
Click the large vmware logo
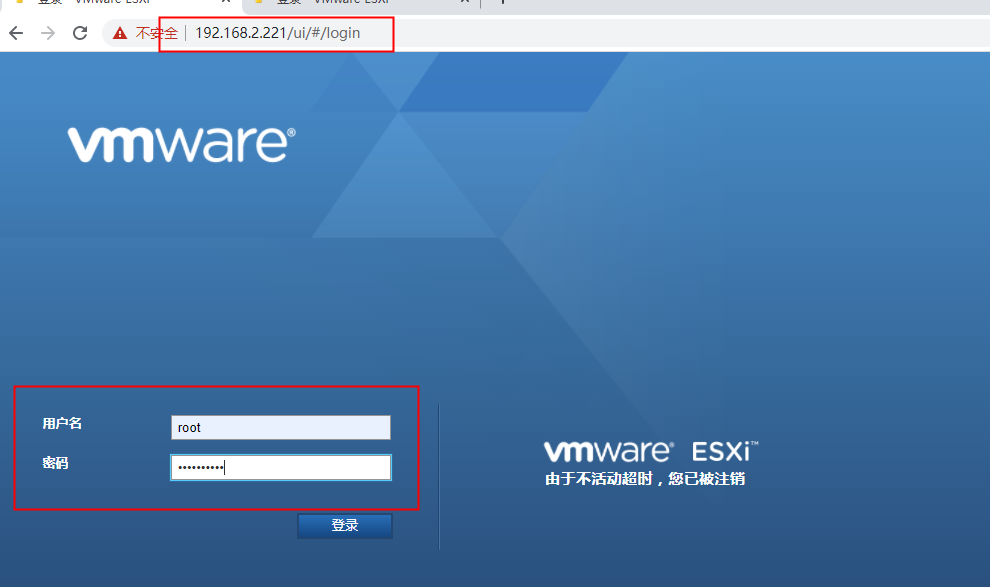[x=182, y=145]
